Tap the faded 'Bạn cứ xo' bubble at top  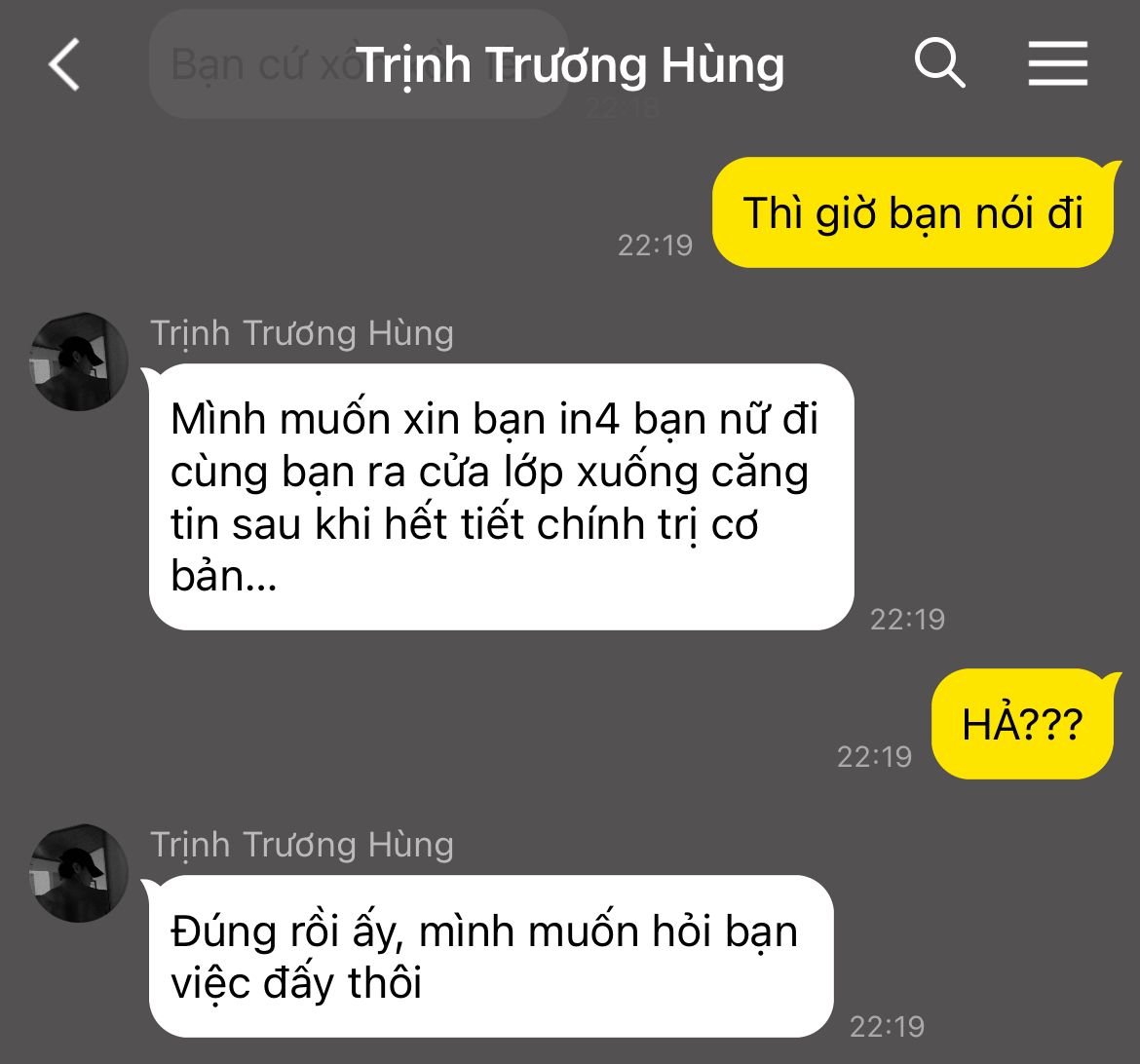[x=358, y=64]
